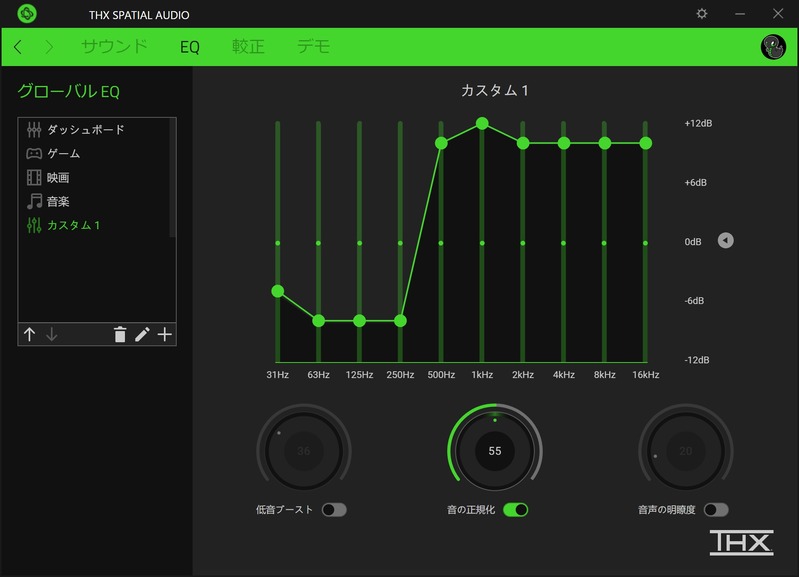Select カスタム 1 preset in list
This screenshot has width=799, height=577.
[x=94, y=225]
